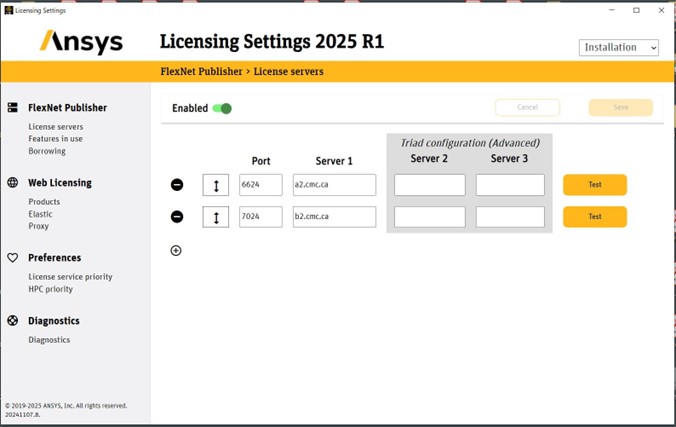The width and height of the screenshot is (676, 427).
Task: Open Elastic licensing page
Action: click(x=40, y=214)
